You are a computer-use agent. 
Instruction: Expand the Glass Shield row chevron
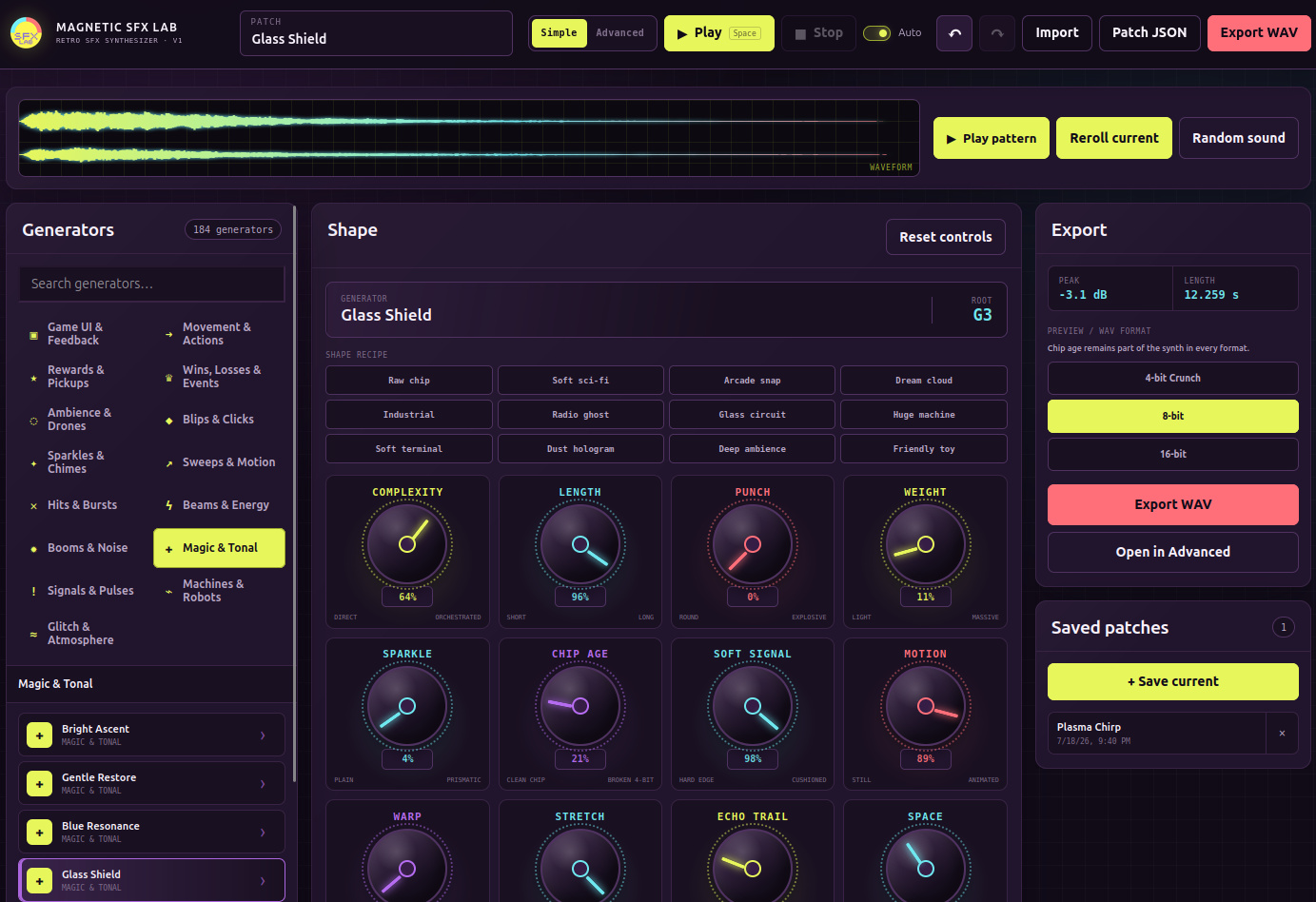click(263, 881)
